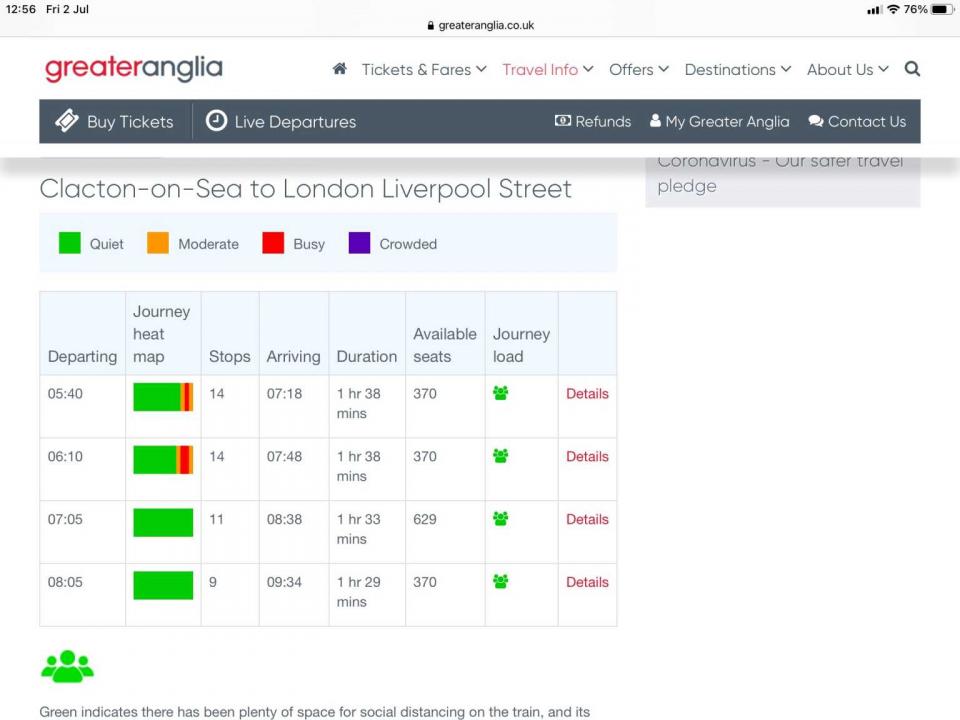The height and width of the screenshot is (720, 960).
Task: Click the green Quiet legend swatch
Action: [x=70, y=243]
